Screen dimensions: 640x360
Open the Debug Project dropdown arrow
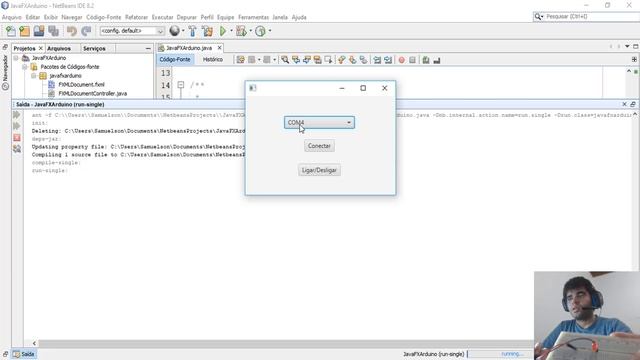point(250,31)
